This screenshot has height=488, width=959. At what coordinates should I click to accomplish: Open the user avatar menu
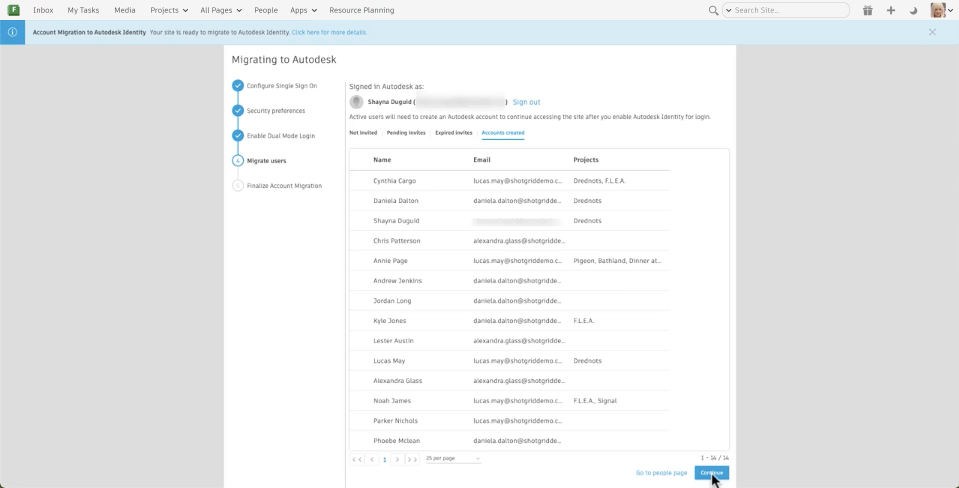pyautogui.click(x=941, y=10)
